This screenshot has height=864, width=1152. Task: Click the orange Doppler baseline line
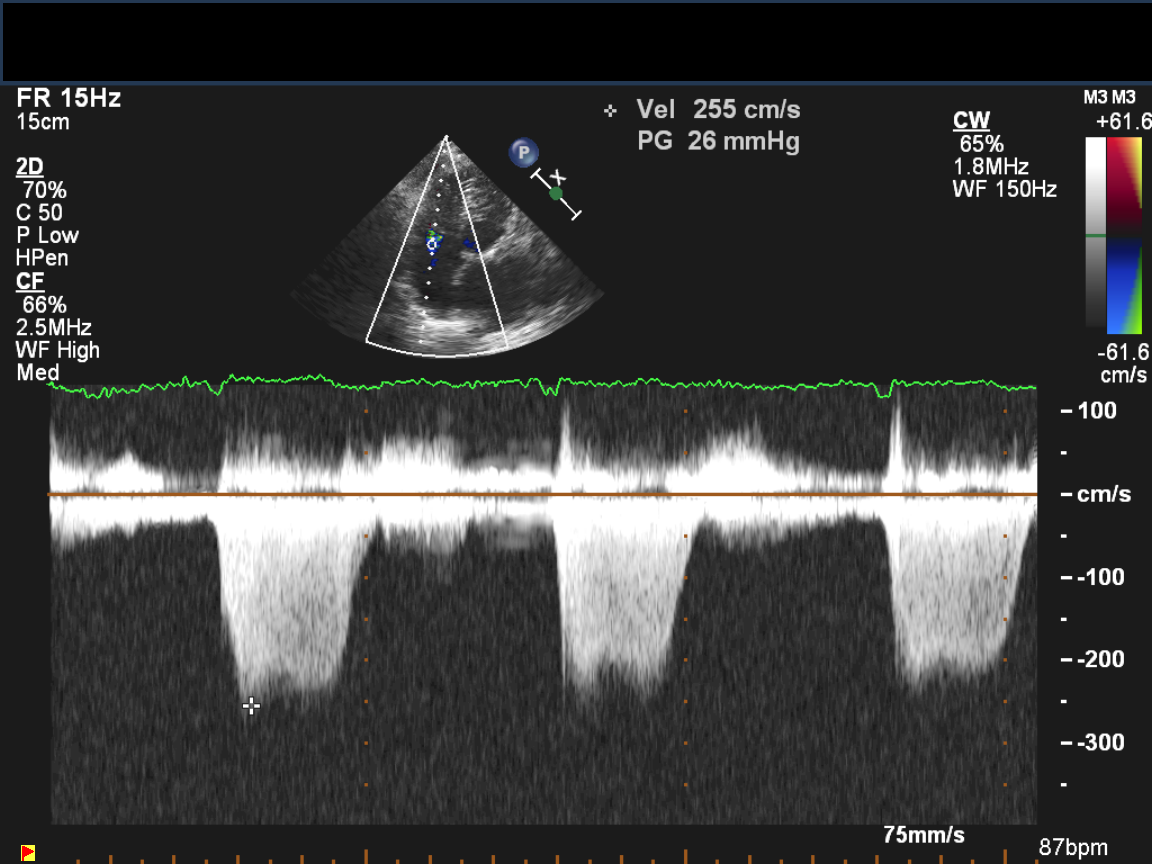[x=540, y=494]
